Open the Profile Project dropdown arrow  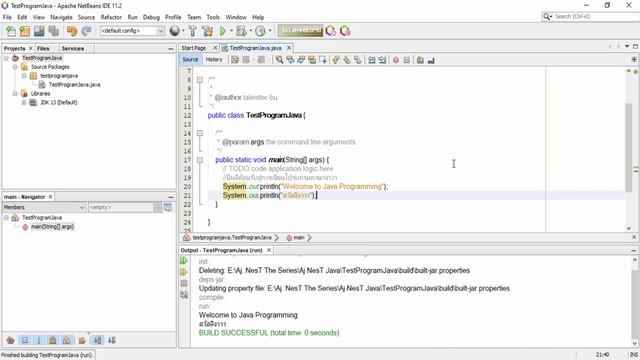[270, 31]
